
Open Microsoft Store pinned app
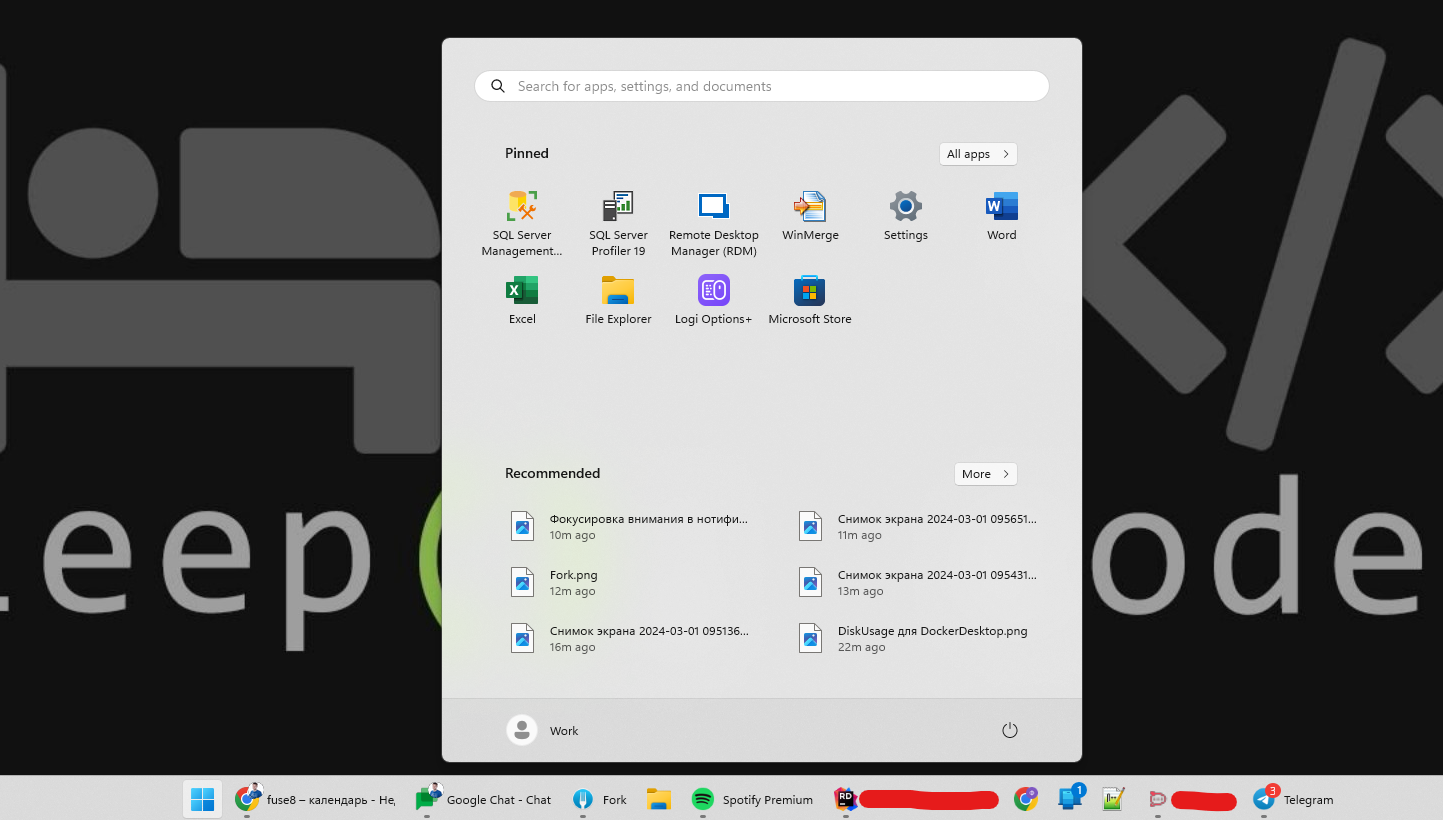tap(810, 299)
